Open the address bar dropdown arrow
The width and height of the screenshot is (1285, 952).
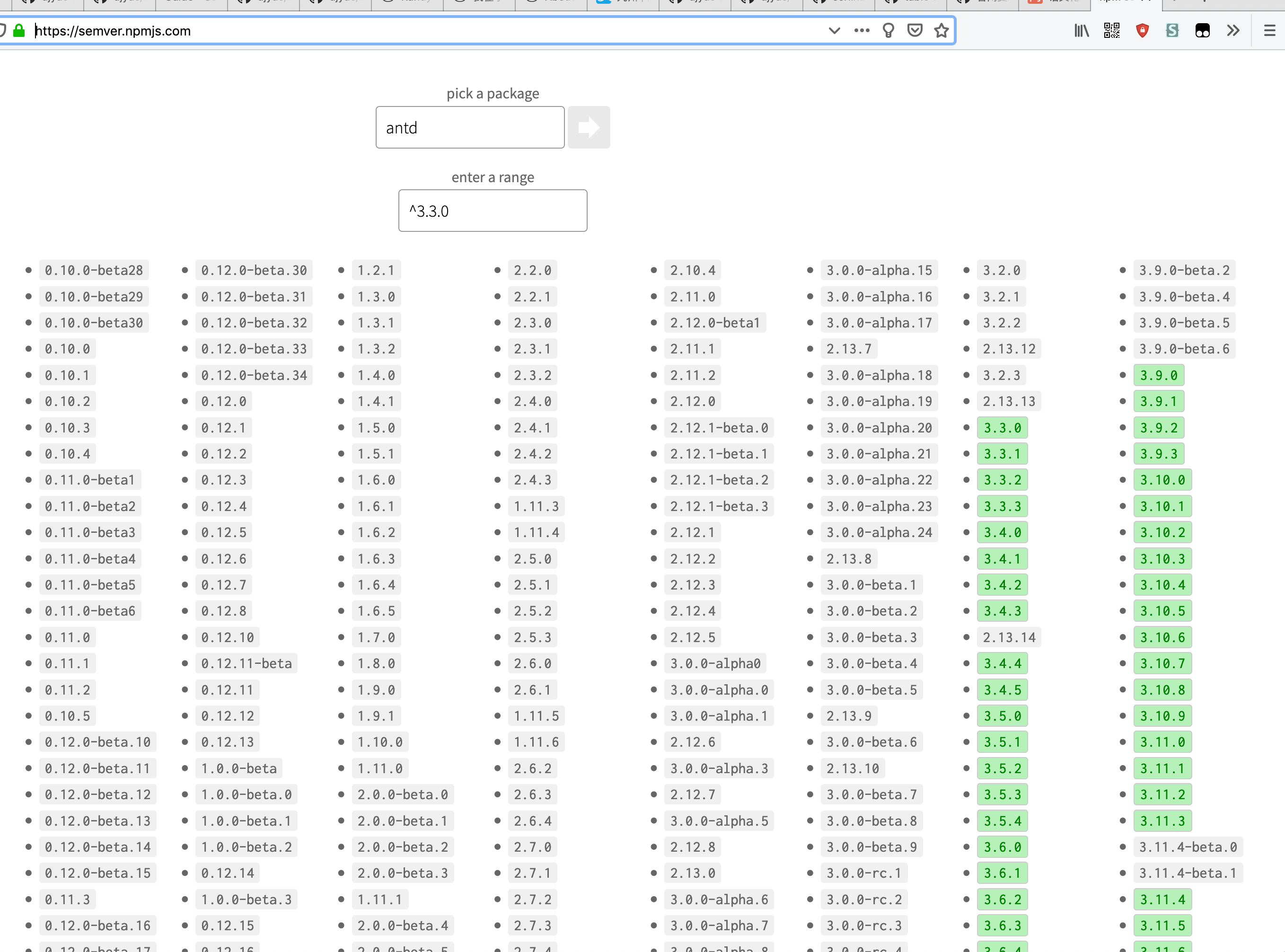(x=835, y=31)
